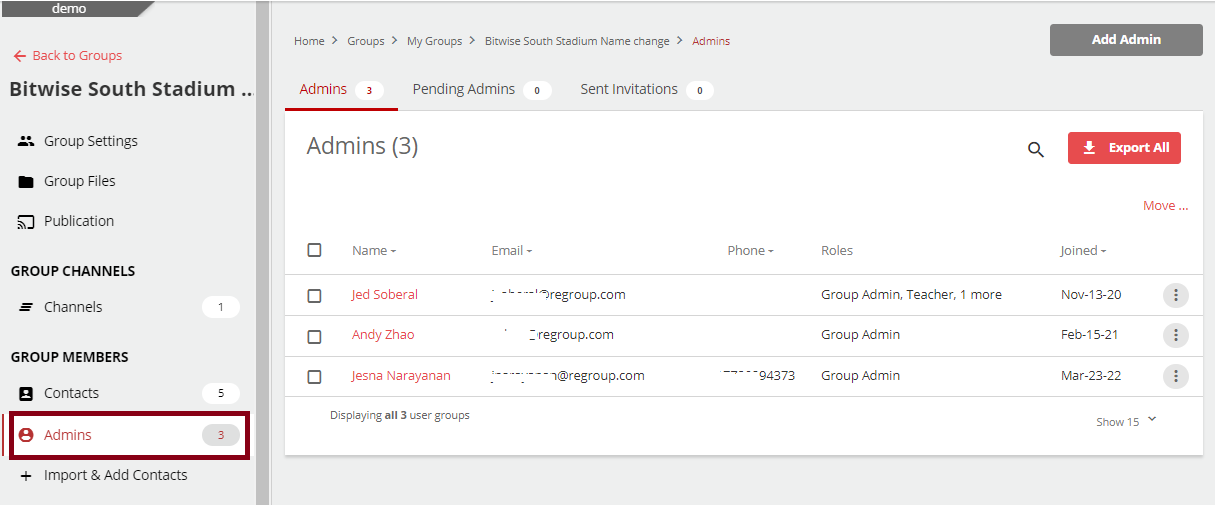Sort by the Joined column

coord(1083,251)
